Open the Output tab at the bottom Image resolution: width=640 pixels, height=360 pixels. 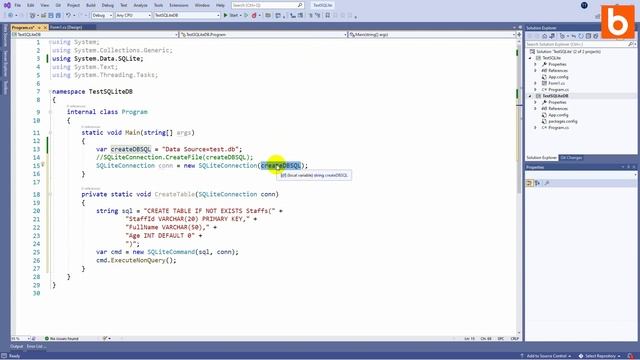pos(17,347)
